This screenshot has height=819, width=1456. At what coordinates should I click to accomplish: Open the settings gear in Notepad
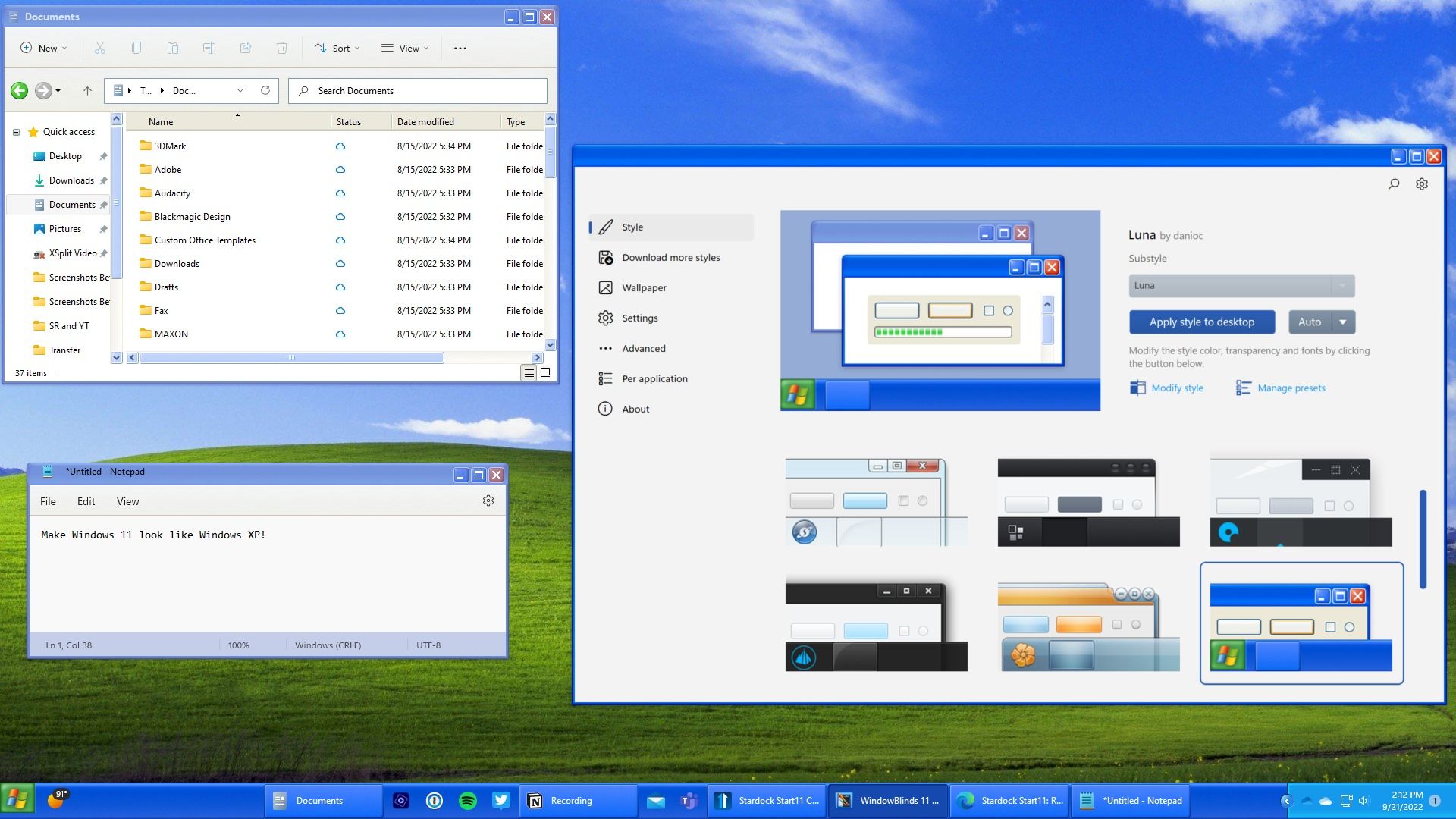488,500
